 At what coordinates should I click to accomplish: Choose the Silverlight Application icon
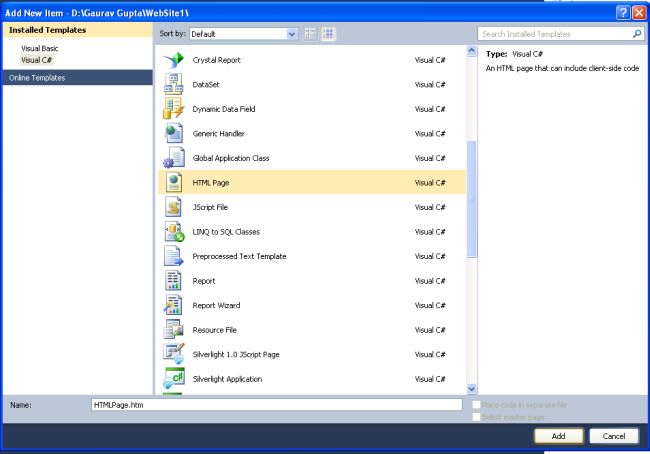[174, 378]
